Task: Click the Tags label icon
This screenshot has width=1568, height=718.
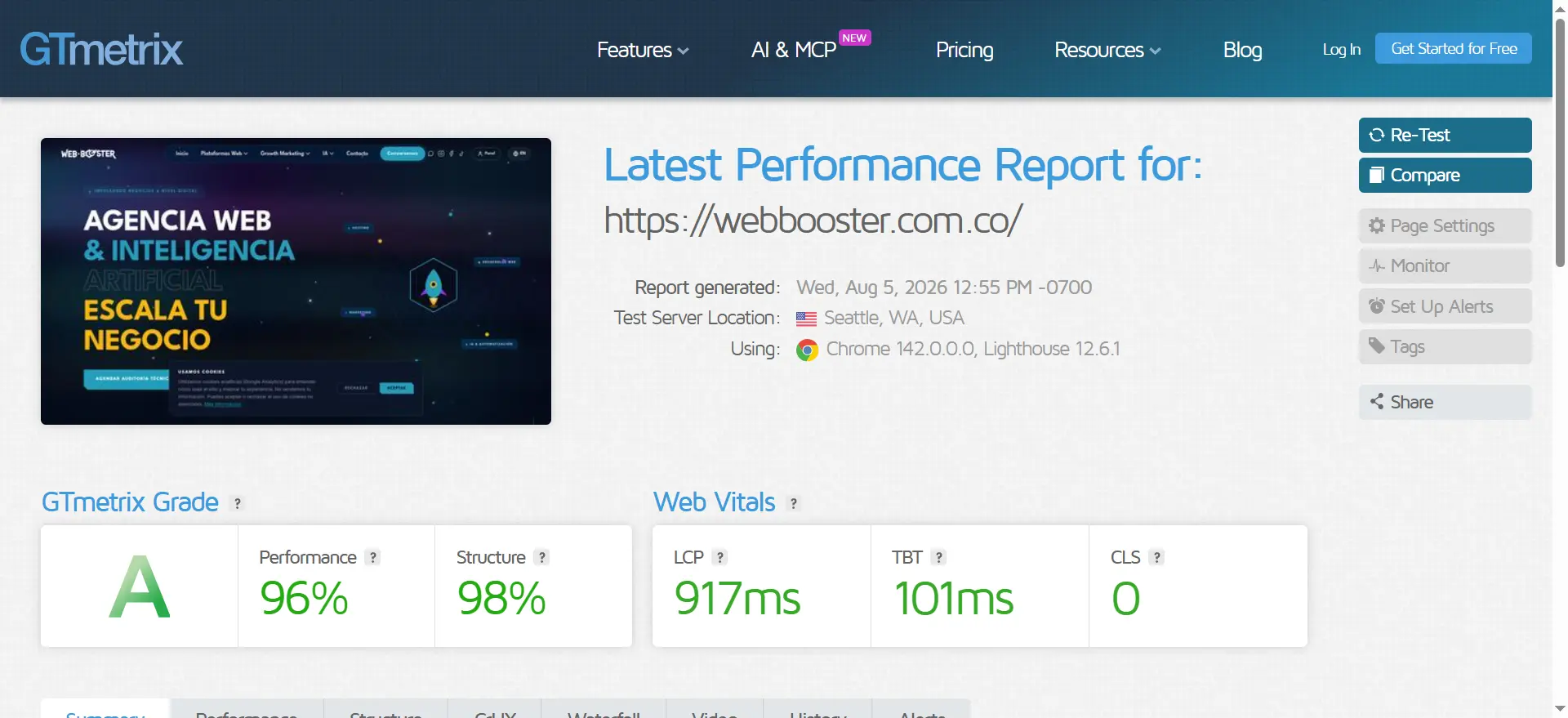Action: click(1377, 346)
